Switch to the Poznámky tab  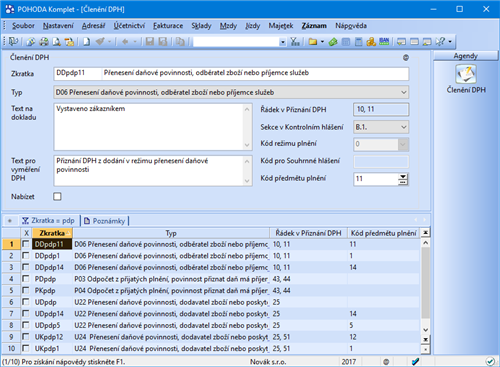105,221
